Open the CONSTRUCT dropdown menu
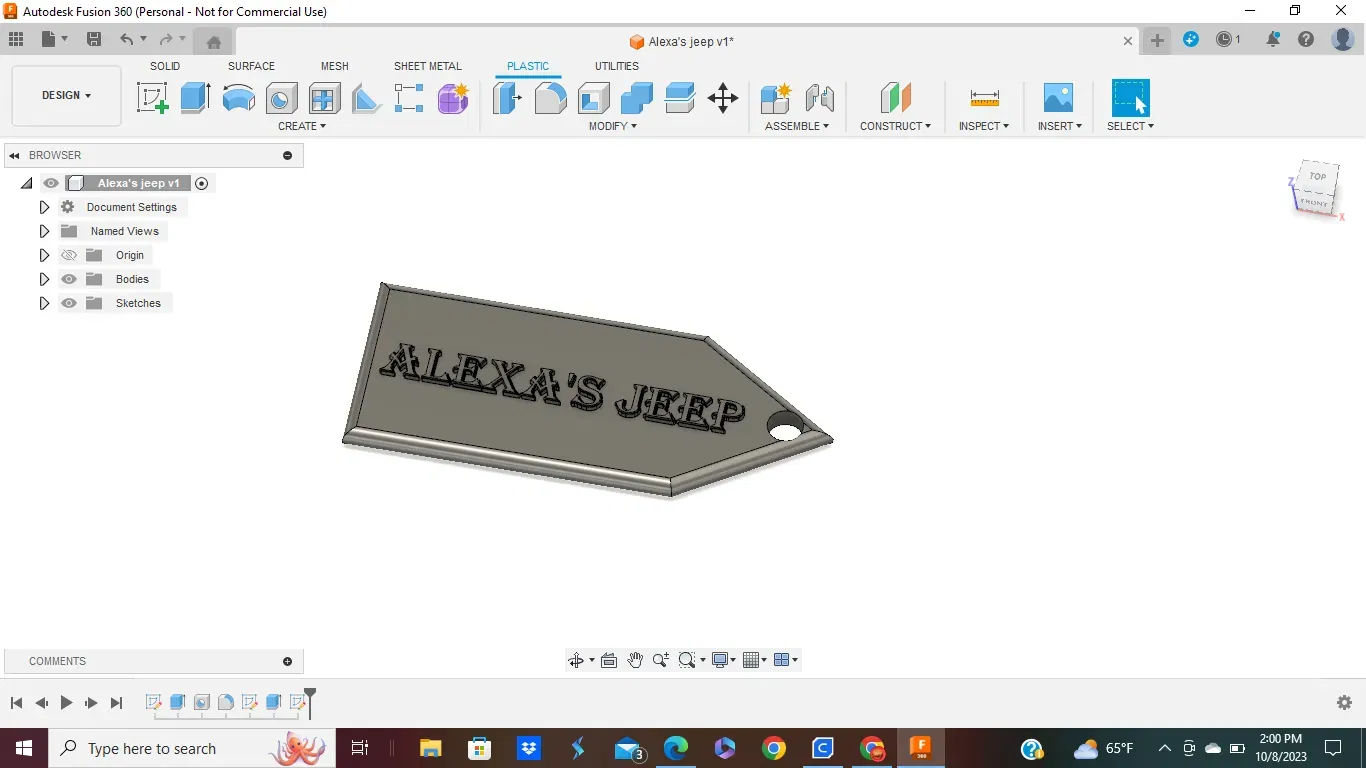This screenshot has width=1366, height=768. coord(895,126)
